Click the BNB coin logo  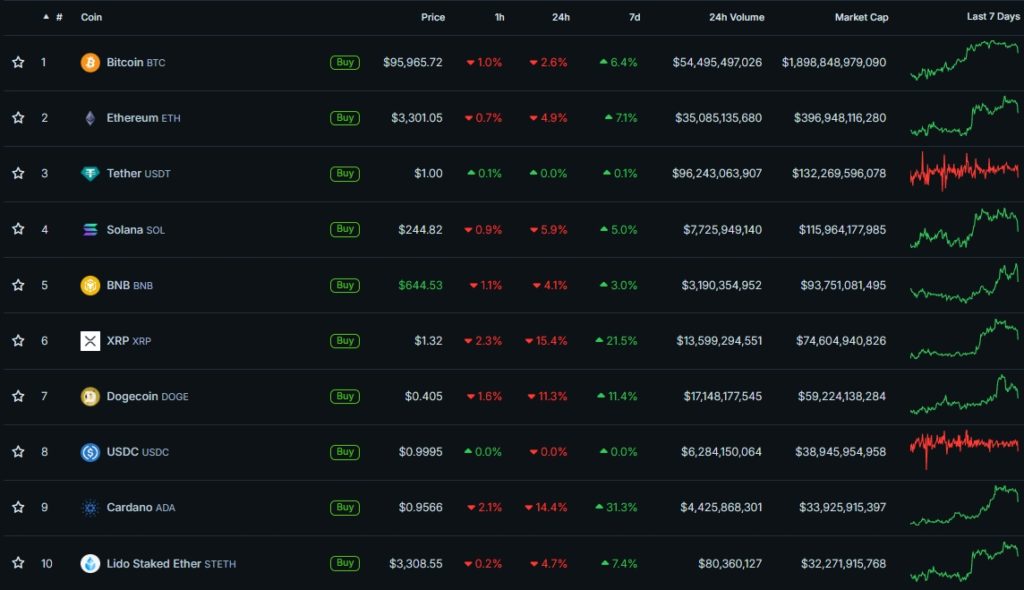click(x=90, y=286)
